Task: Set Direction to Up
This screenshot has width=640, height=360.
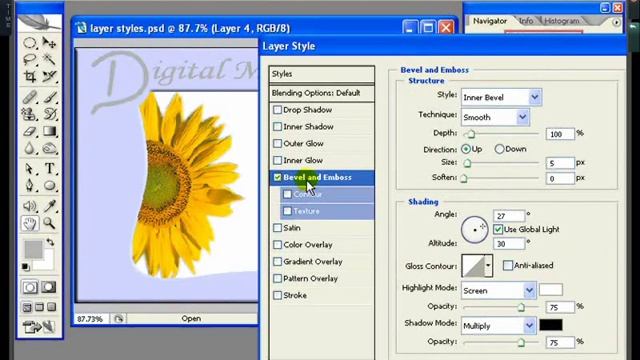Action: tap(466, 149)
